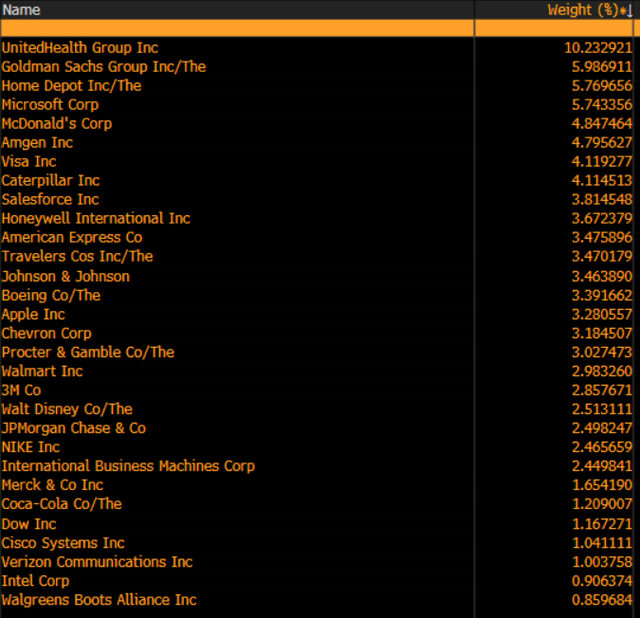Click Dow Inc entry

[x=29, y=524]
